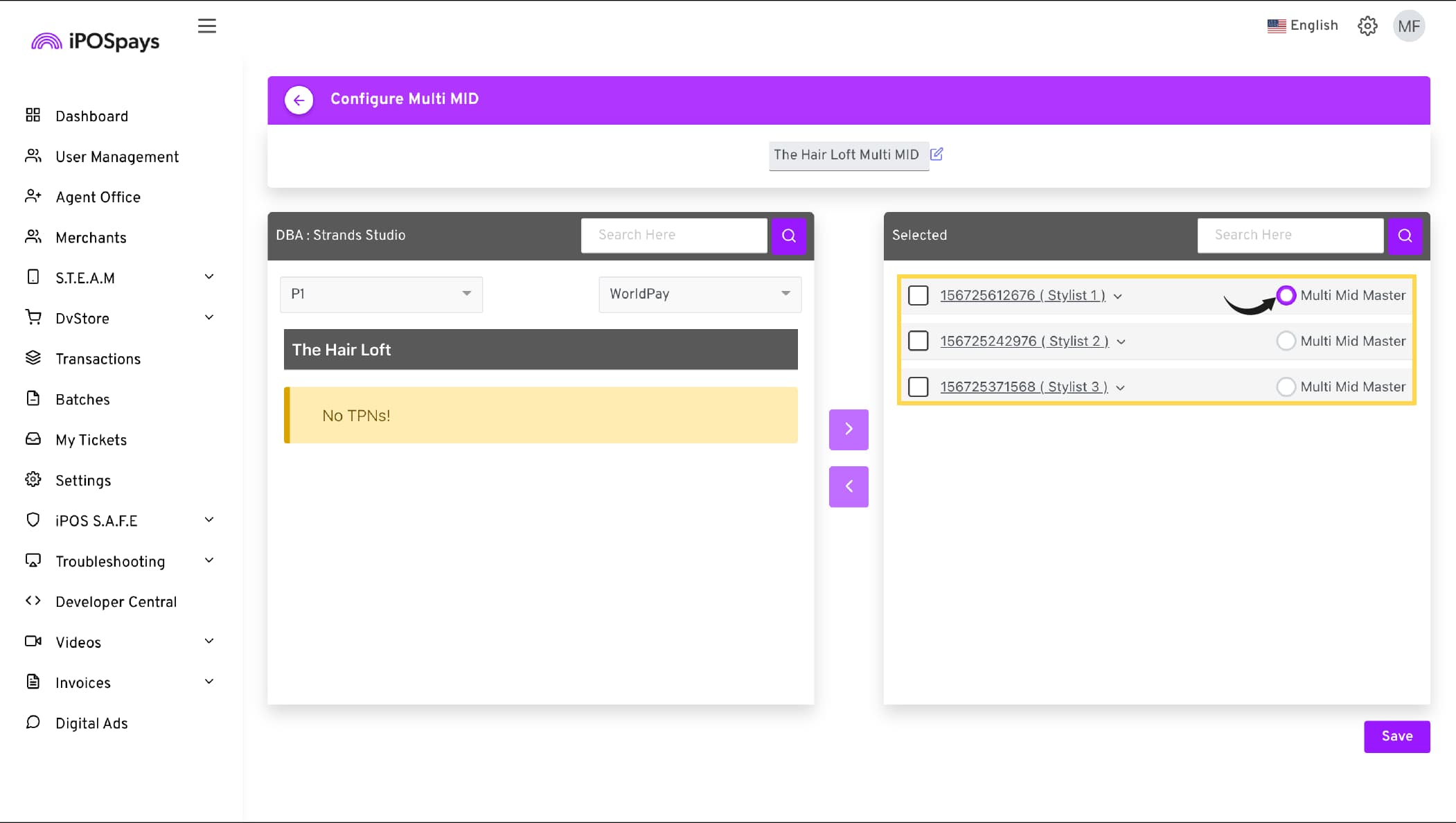Open the WorldPay processor dropdown
Viewport: 1456px width, 823px height.
[x=700, y=294]
